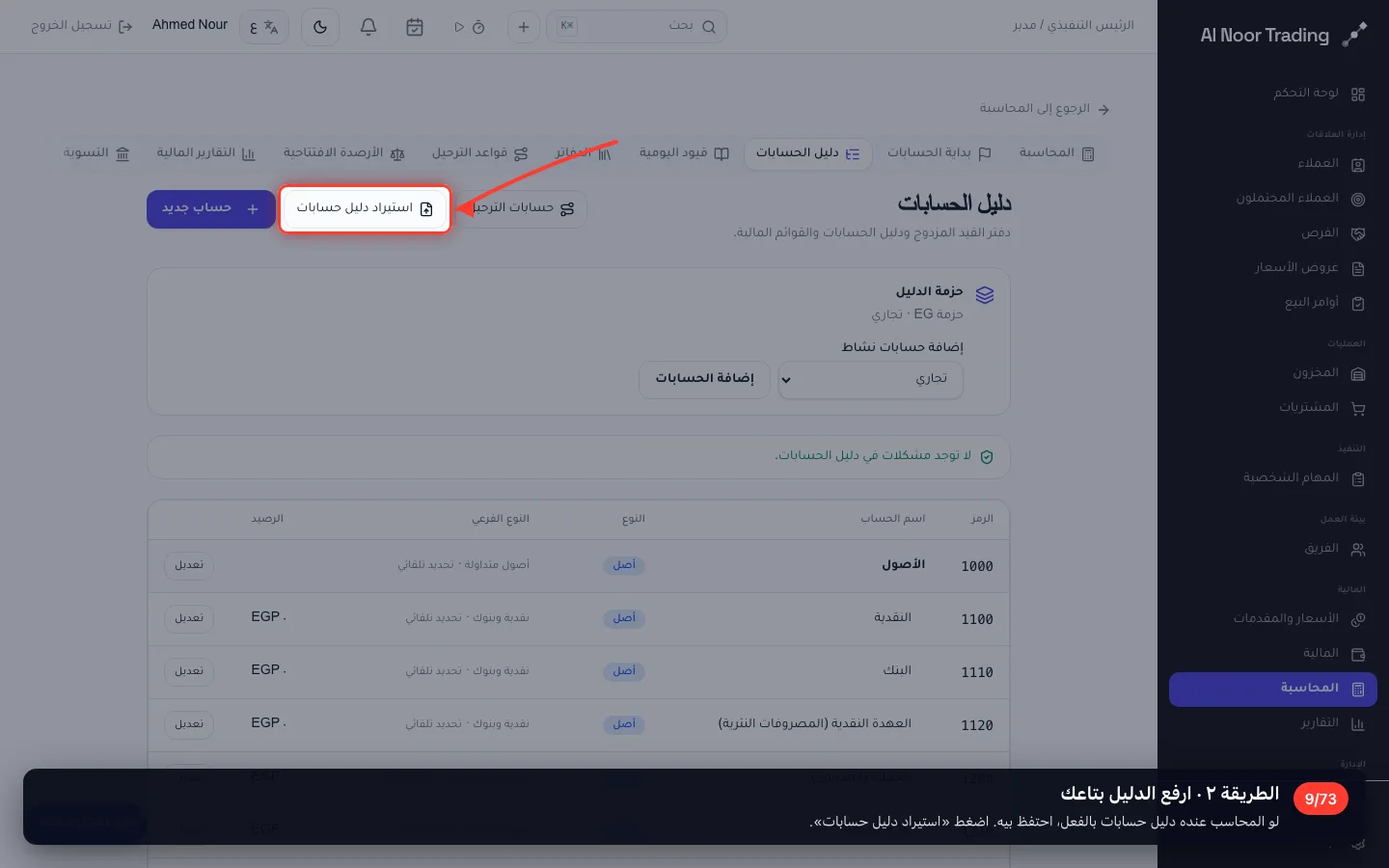The width and height of the screenshot is (1389, 868).
Task: Click the بحث search field
Action: 637,27
